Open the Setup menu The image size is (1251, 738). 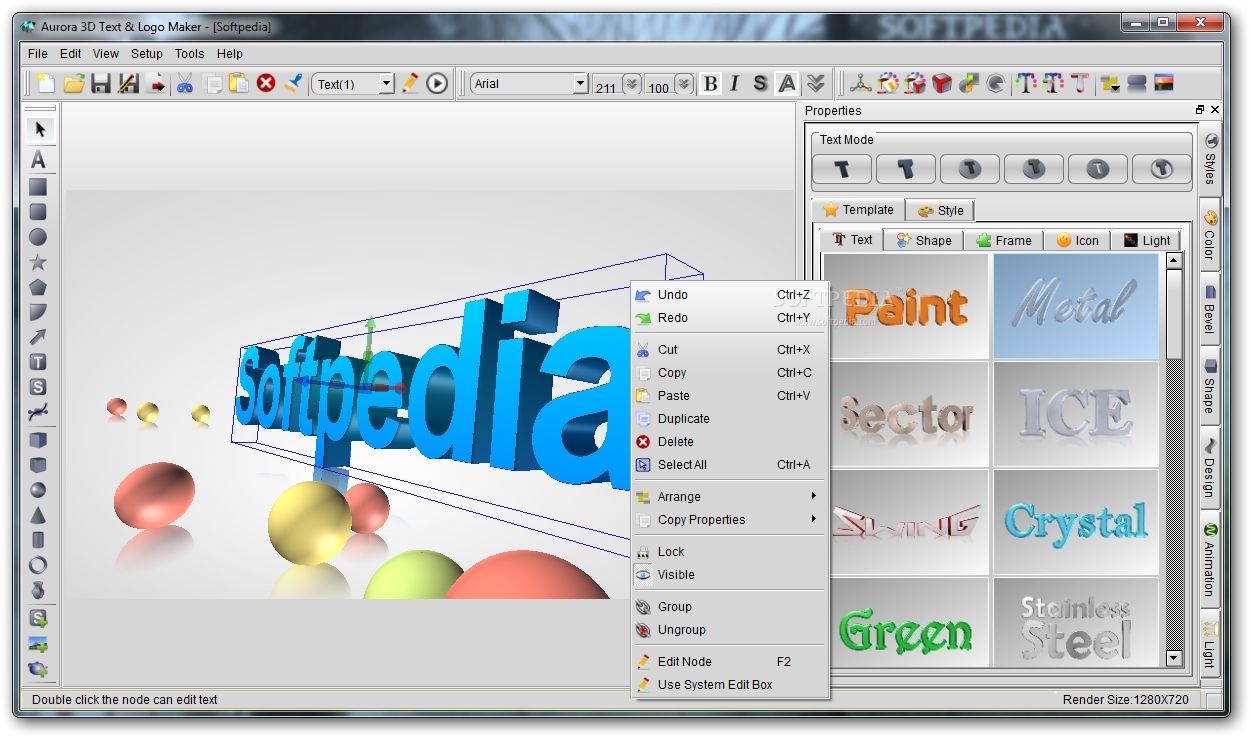tap(147, 54)
